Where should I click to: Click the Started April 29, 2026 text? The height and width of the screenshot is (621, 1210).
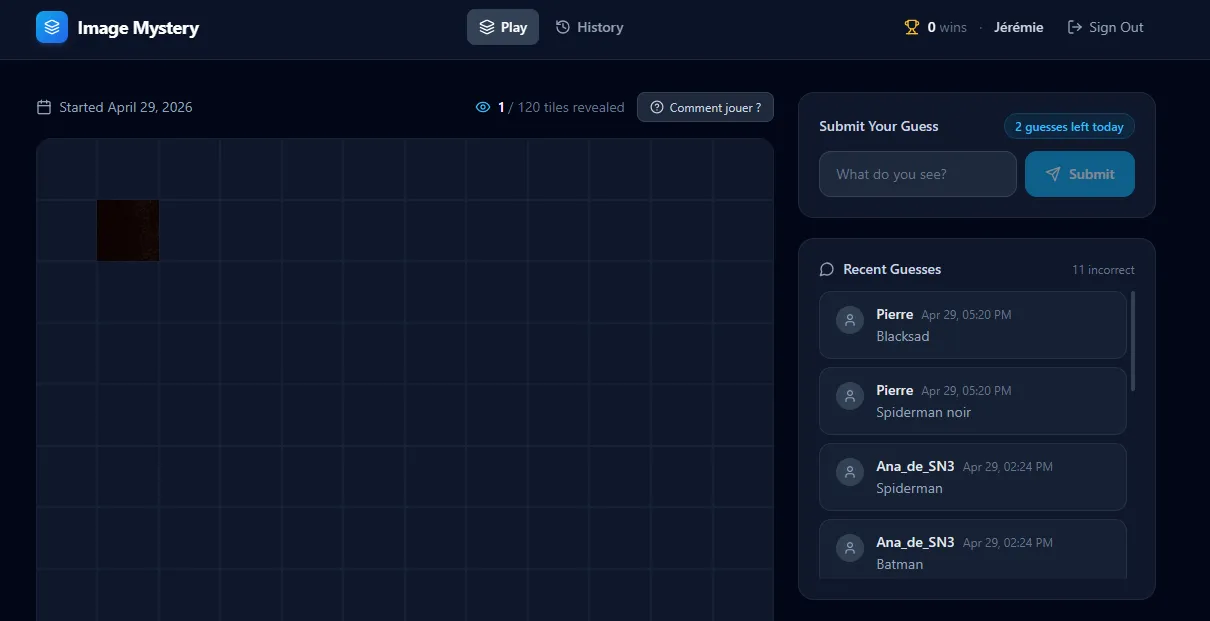click(126, 107)
